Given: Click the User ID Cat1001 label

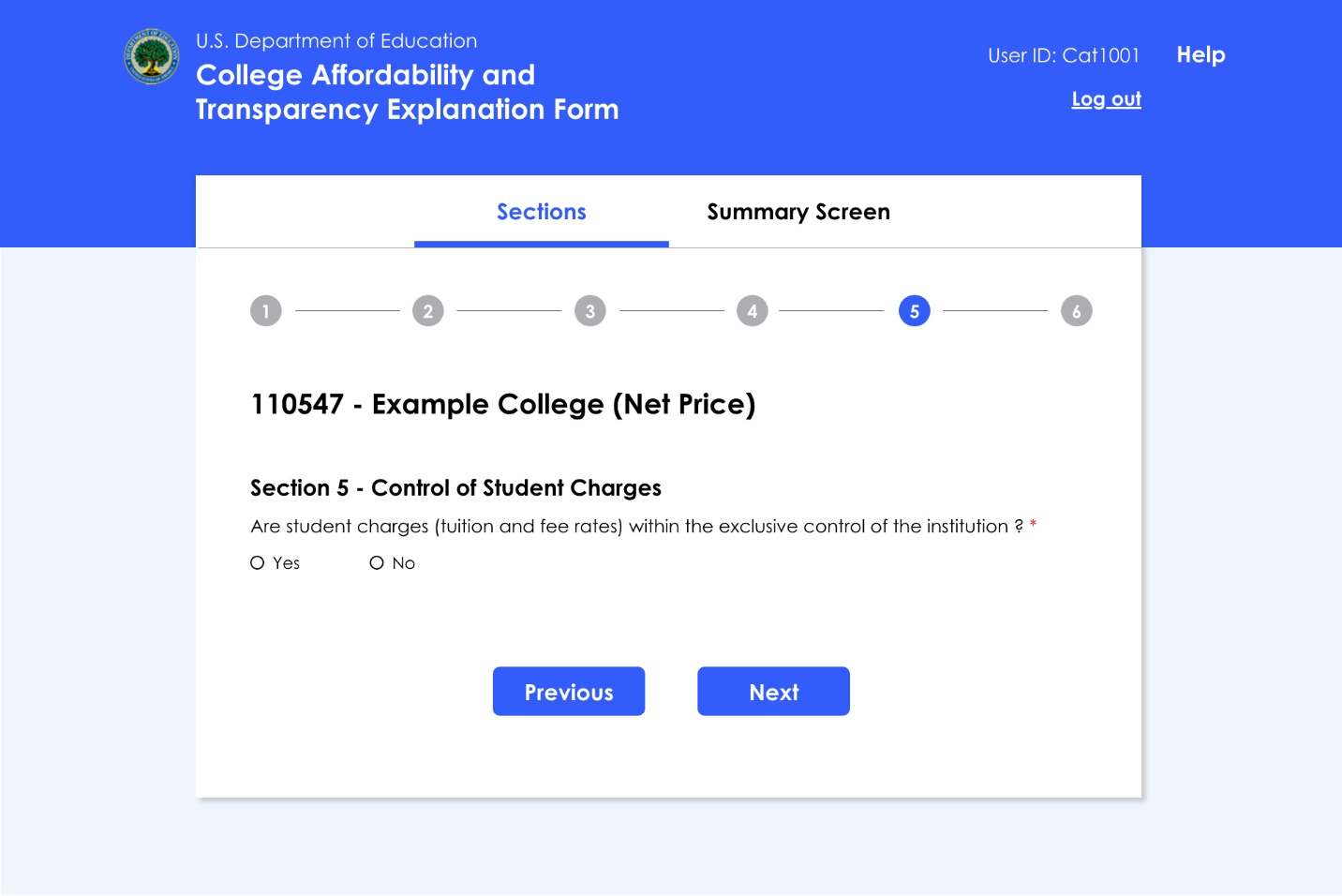Looking at the screenshot, I should tap(1064, 56).
